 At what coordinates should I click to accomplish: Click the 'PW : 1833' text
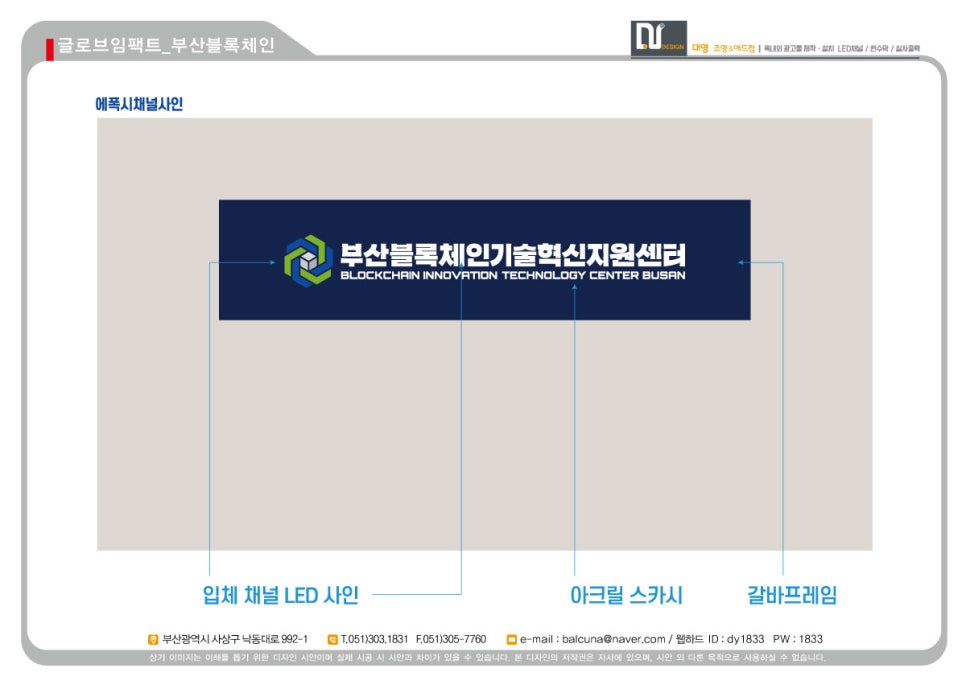pos(798,639)
